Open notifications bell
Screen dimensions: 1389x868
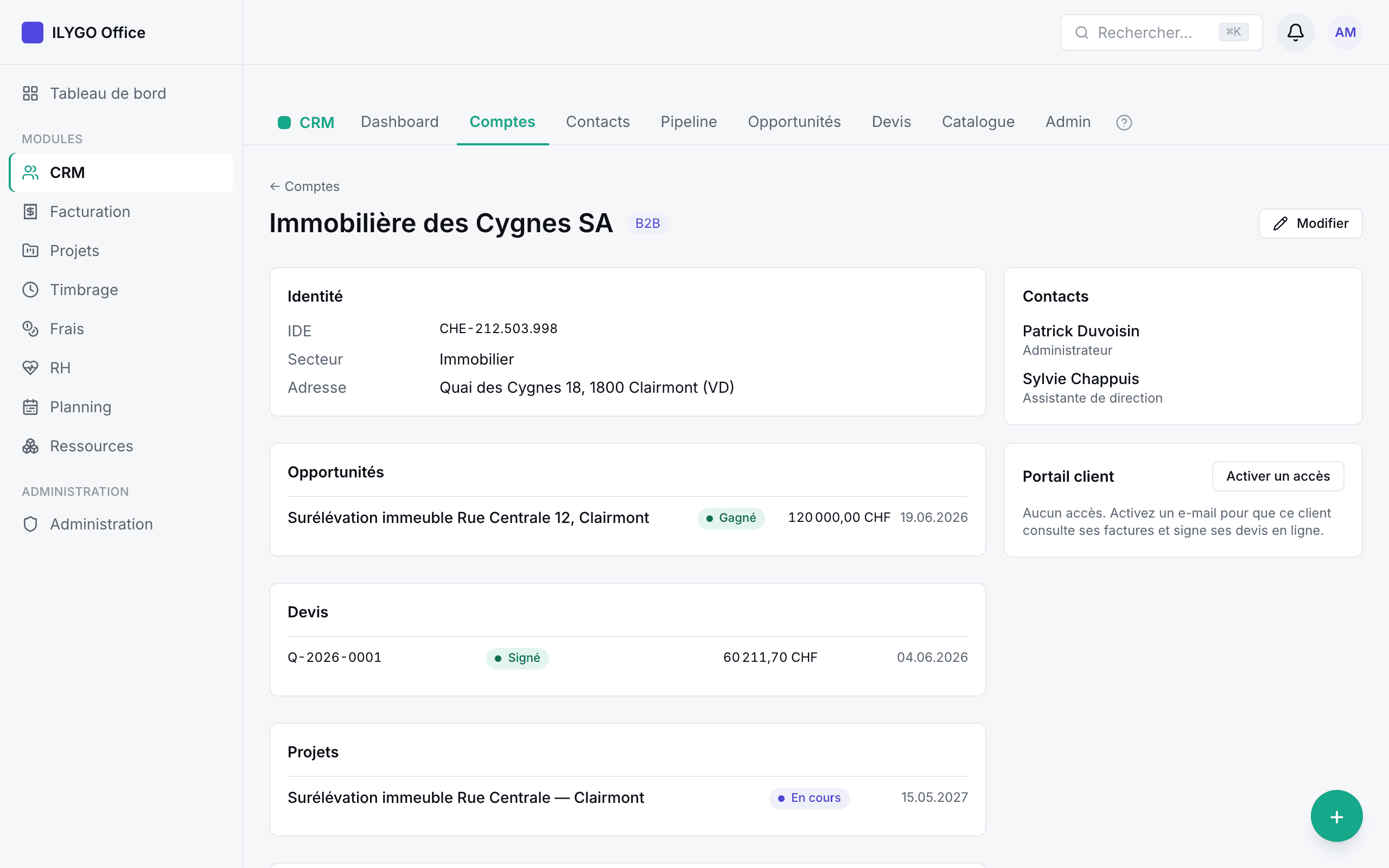coord(1296,33)
